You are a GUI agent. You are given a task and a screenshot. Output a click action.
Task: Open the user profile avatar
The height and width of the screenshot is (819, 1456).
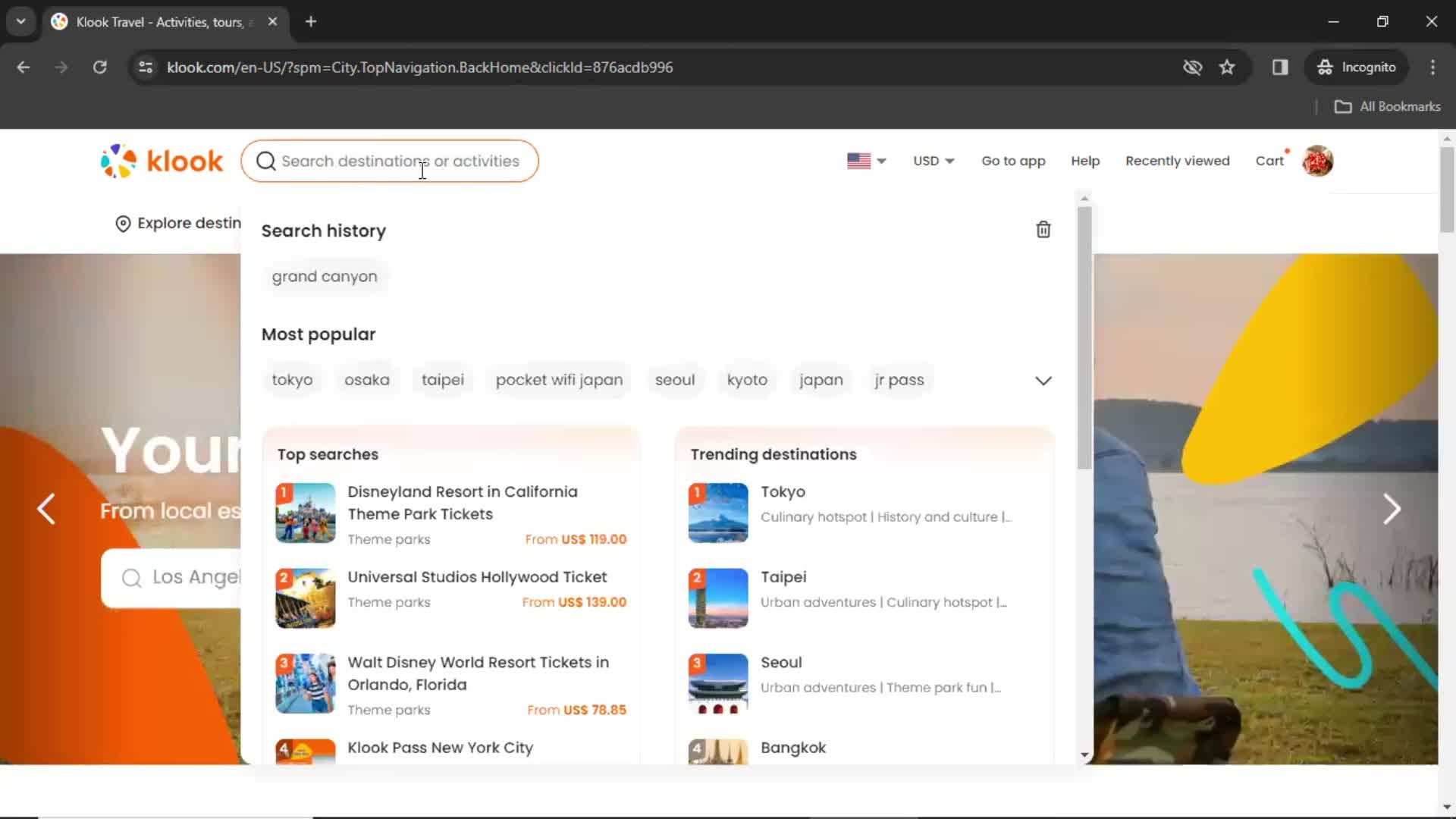(x=1318, y=161)
